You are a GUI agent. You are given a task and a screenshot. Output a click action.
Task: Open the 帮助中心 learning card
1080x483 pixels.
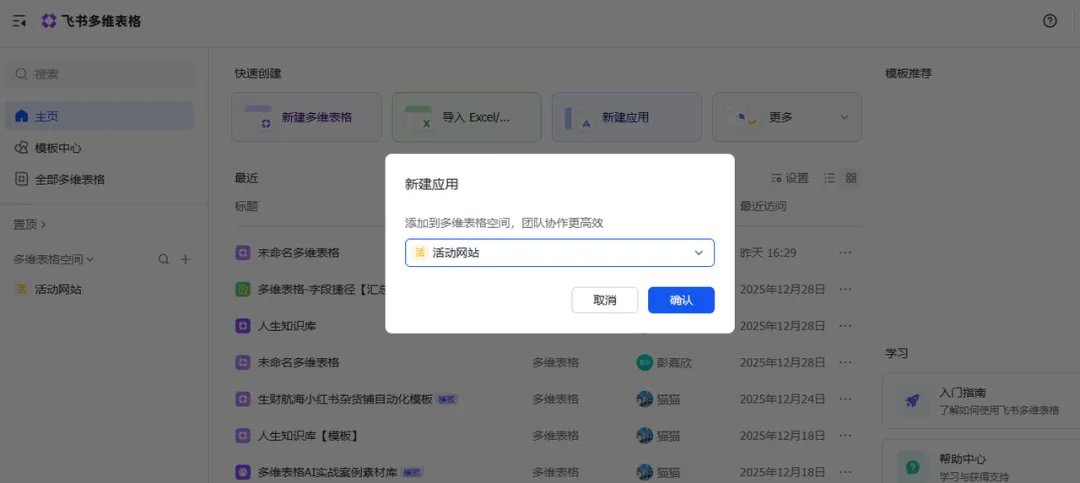coord(981,462)
